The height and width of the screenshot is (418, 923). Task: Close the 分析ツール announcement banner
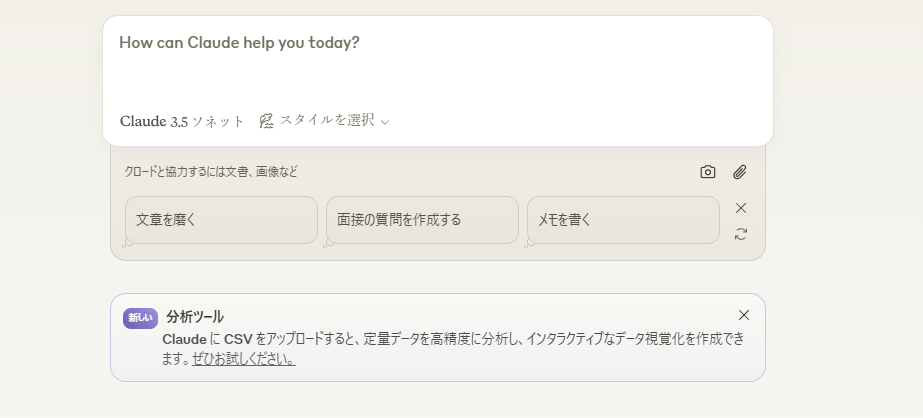click(744, 315)
